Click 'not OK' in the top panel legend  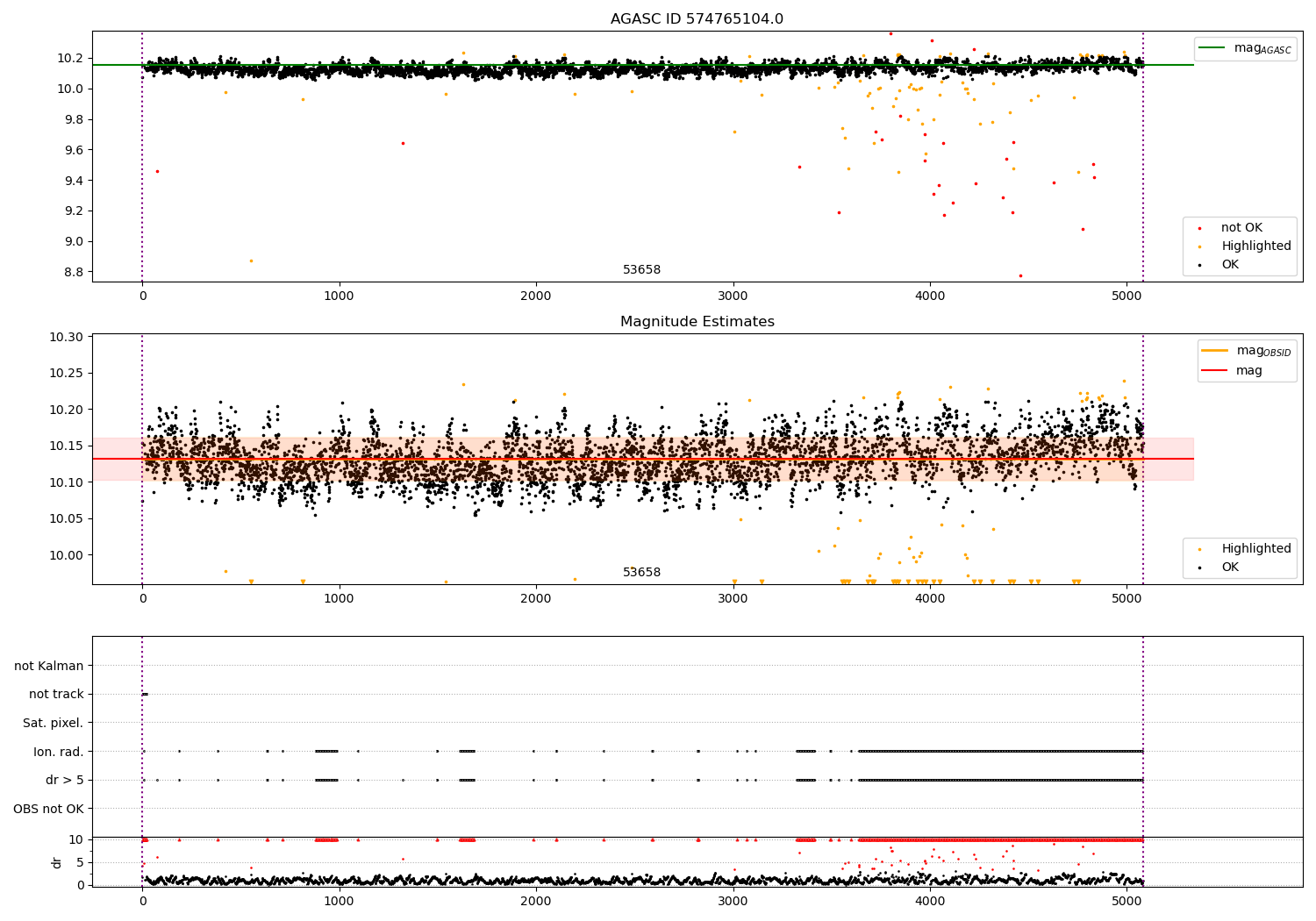click(1241, 228)
